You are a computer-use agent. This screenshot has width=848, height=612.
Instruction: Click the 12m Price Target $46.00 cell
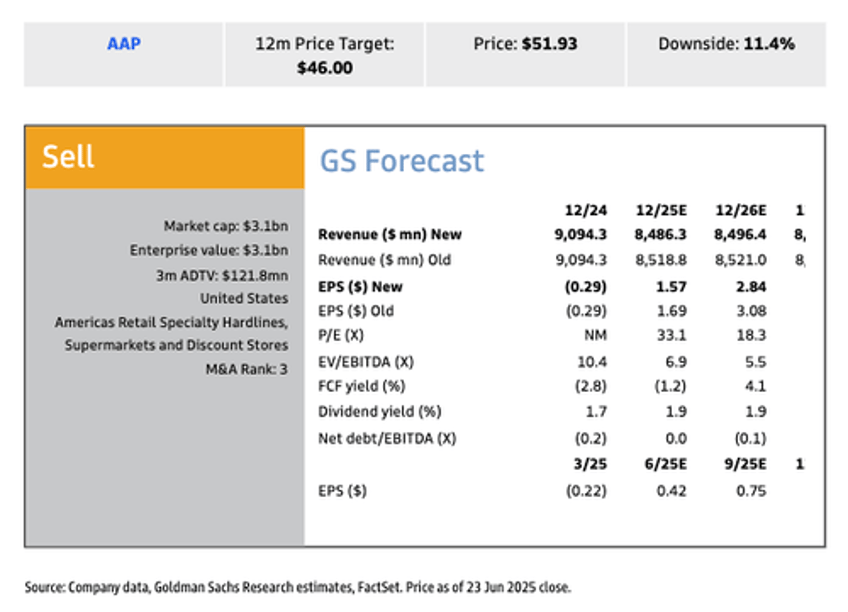click(x=324, y=55)
